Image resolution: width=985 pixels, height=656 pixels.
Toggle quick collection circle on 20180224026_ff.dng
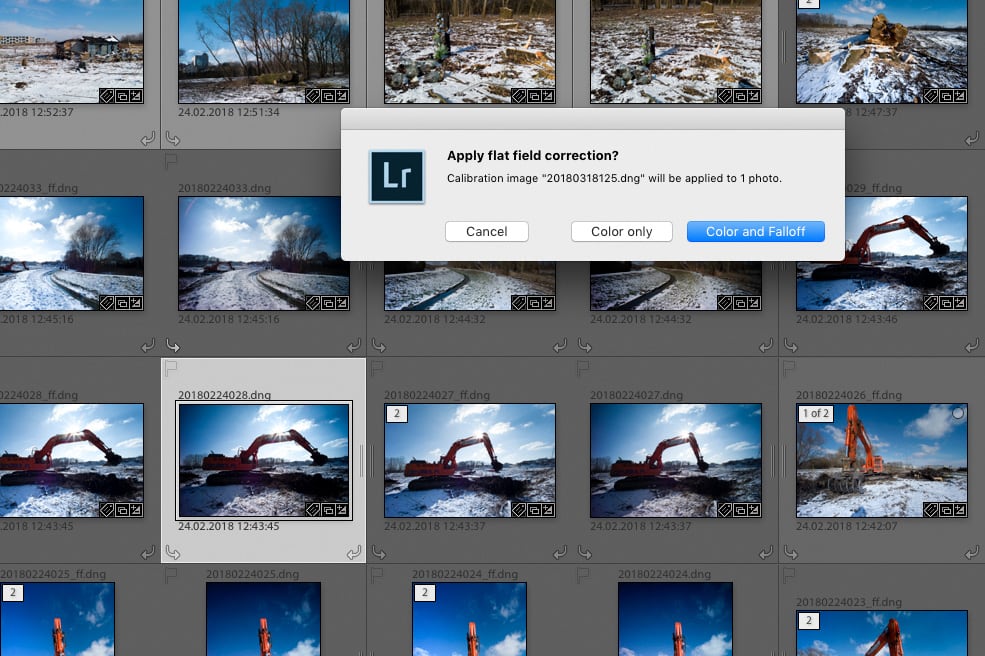coord(958,413)
